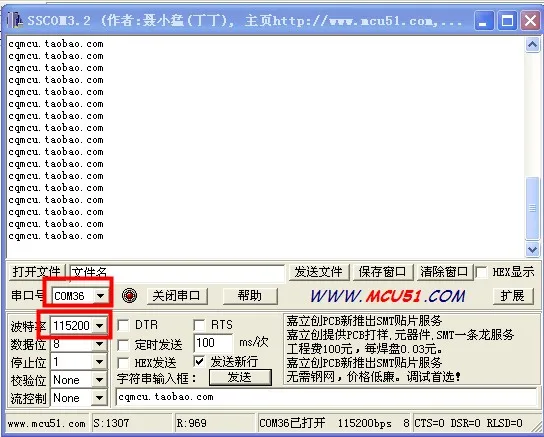
Task: Enable the RTS checkbox
Action: pos(199,325)
